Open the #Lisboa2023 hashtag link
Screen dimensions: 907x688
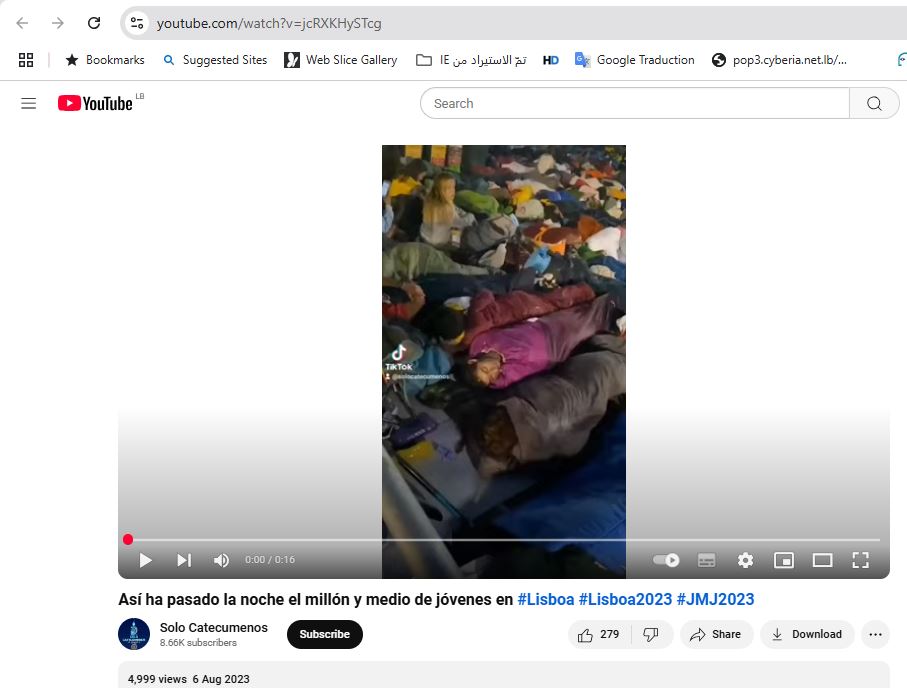pyautogui.click(x=625, y=600)
